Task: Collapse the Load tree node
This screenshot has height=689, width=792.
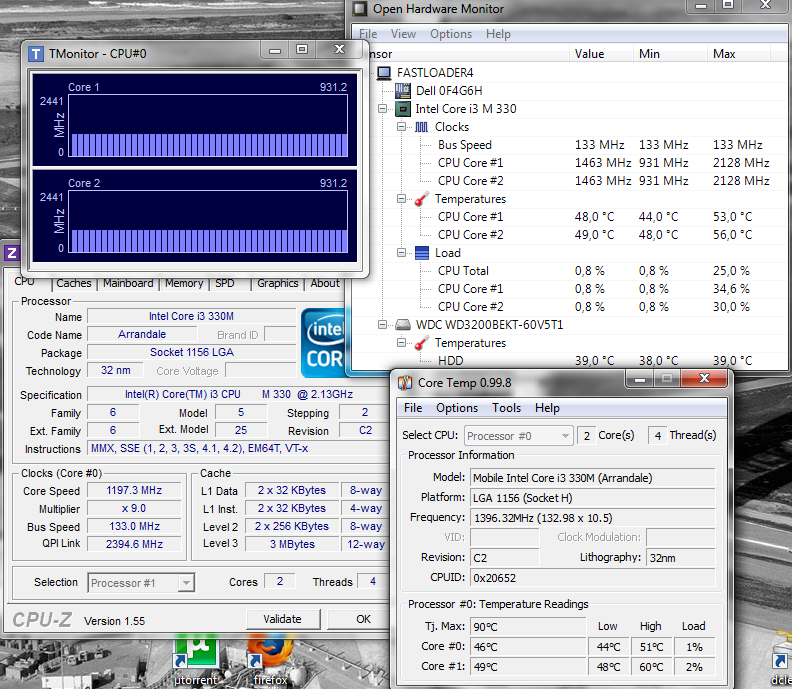Action: click(x=401, y=253)
